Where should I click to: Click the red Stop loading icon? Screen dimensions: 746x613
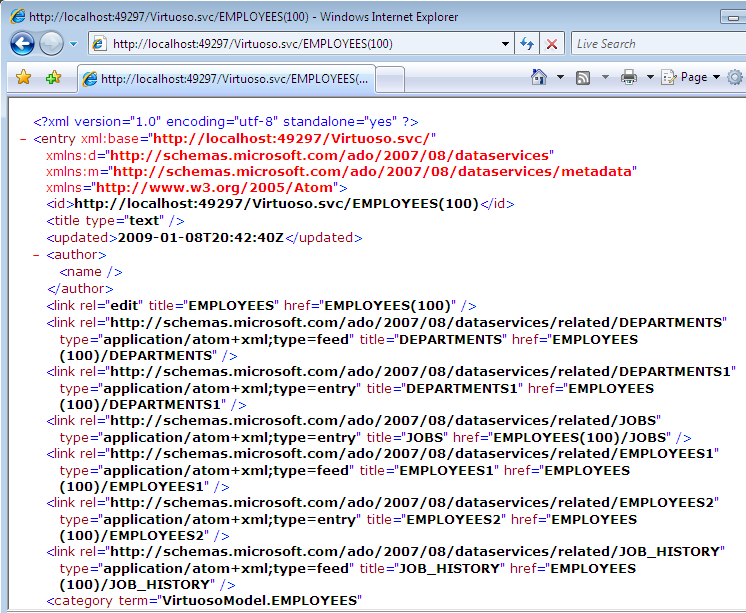pyautogui.click(x=551, y=44)
